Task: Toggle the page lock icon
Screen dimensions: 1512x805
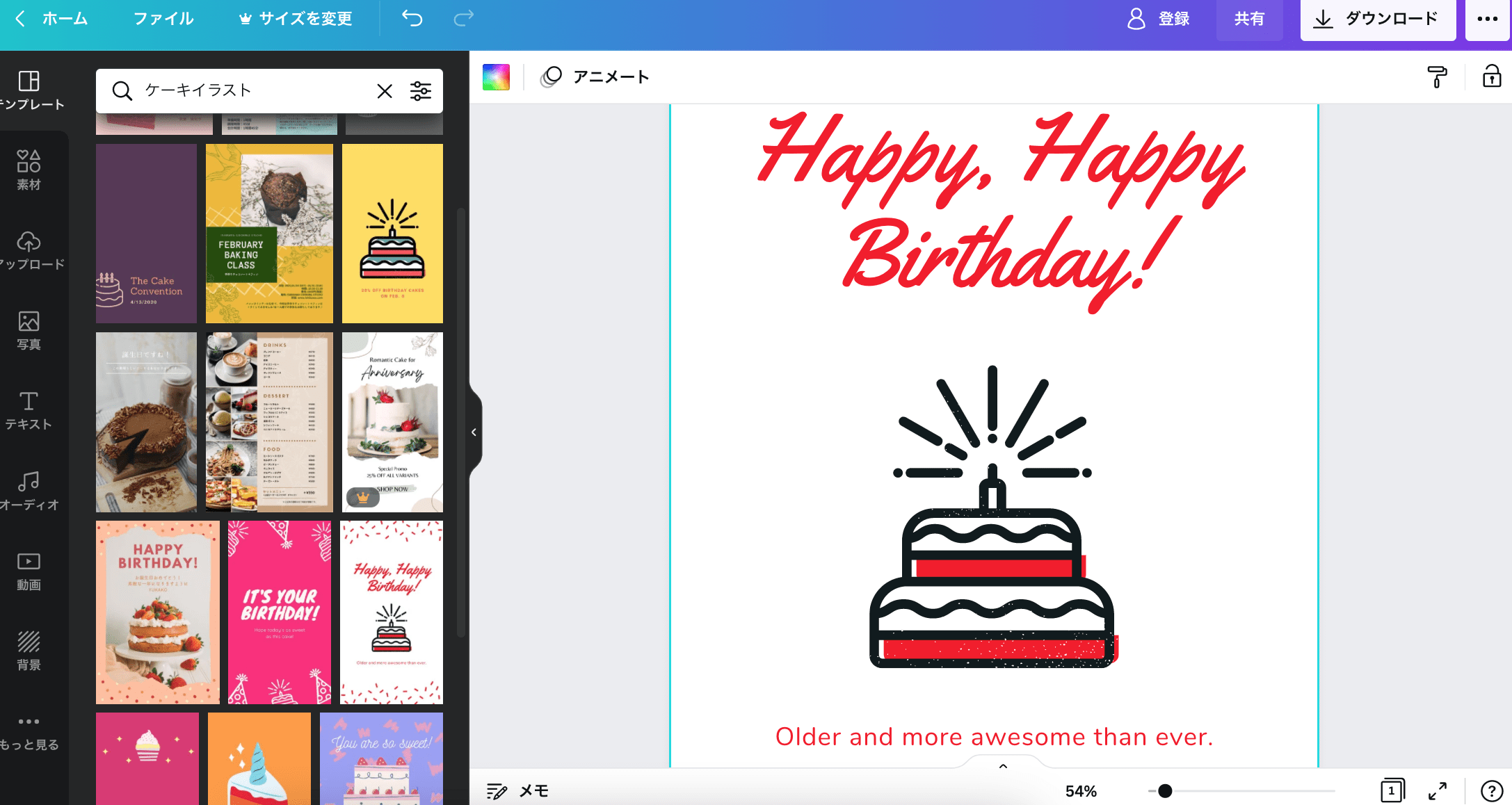Action: pyautogui.click(x=1493, y=76)
